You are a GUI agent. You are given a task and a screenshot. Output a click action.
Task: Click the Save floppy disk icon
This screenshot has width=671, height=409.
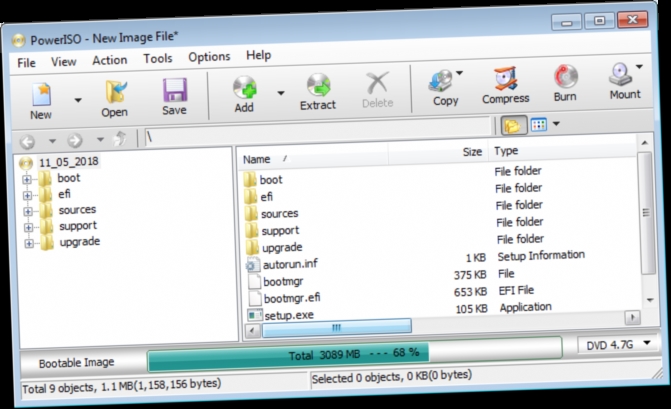pos(175,90)
